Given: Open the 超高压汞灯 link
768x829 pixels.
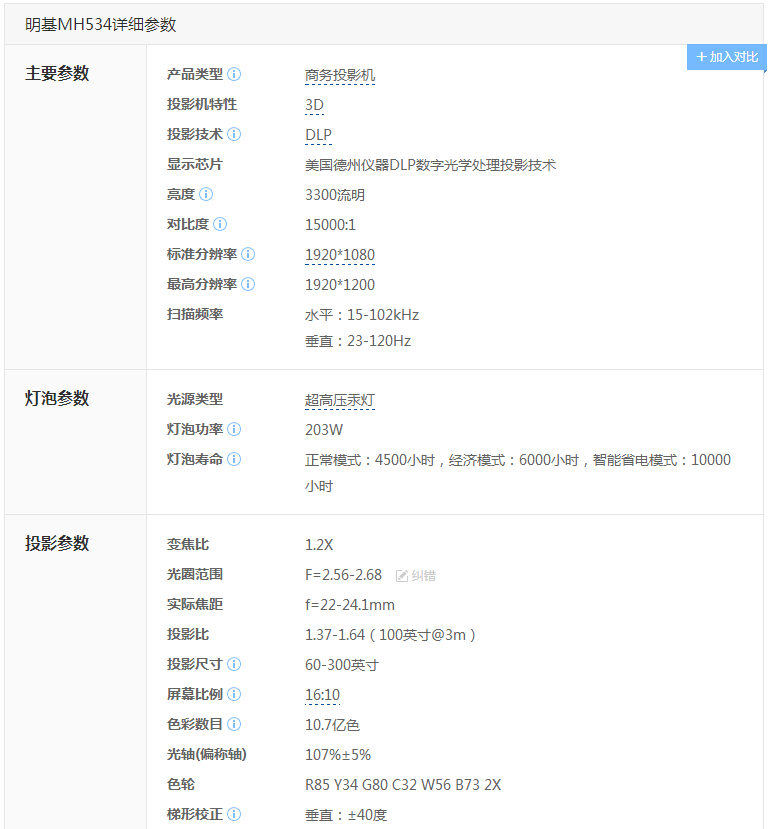Looking at the screenshot, I should tap(340, 400).
